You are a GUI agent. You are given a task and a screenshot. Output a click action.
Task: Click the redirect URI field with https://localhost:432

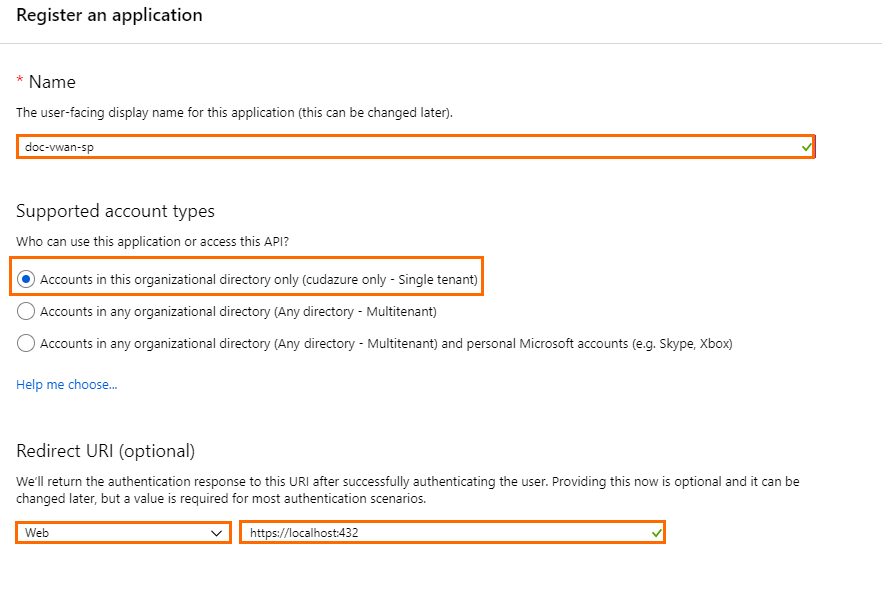[452, 533]
